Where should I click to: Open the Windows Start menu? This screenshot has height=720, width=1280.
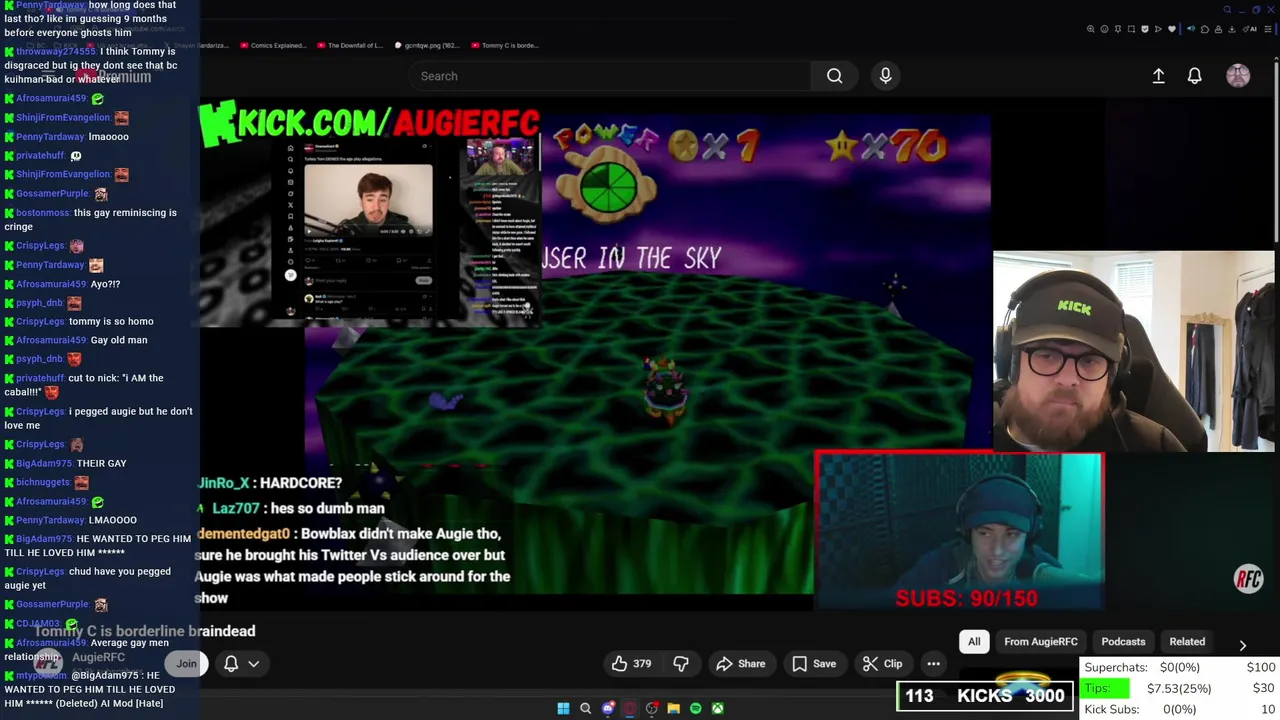click(x=563, y=709)
